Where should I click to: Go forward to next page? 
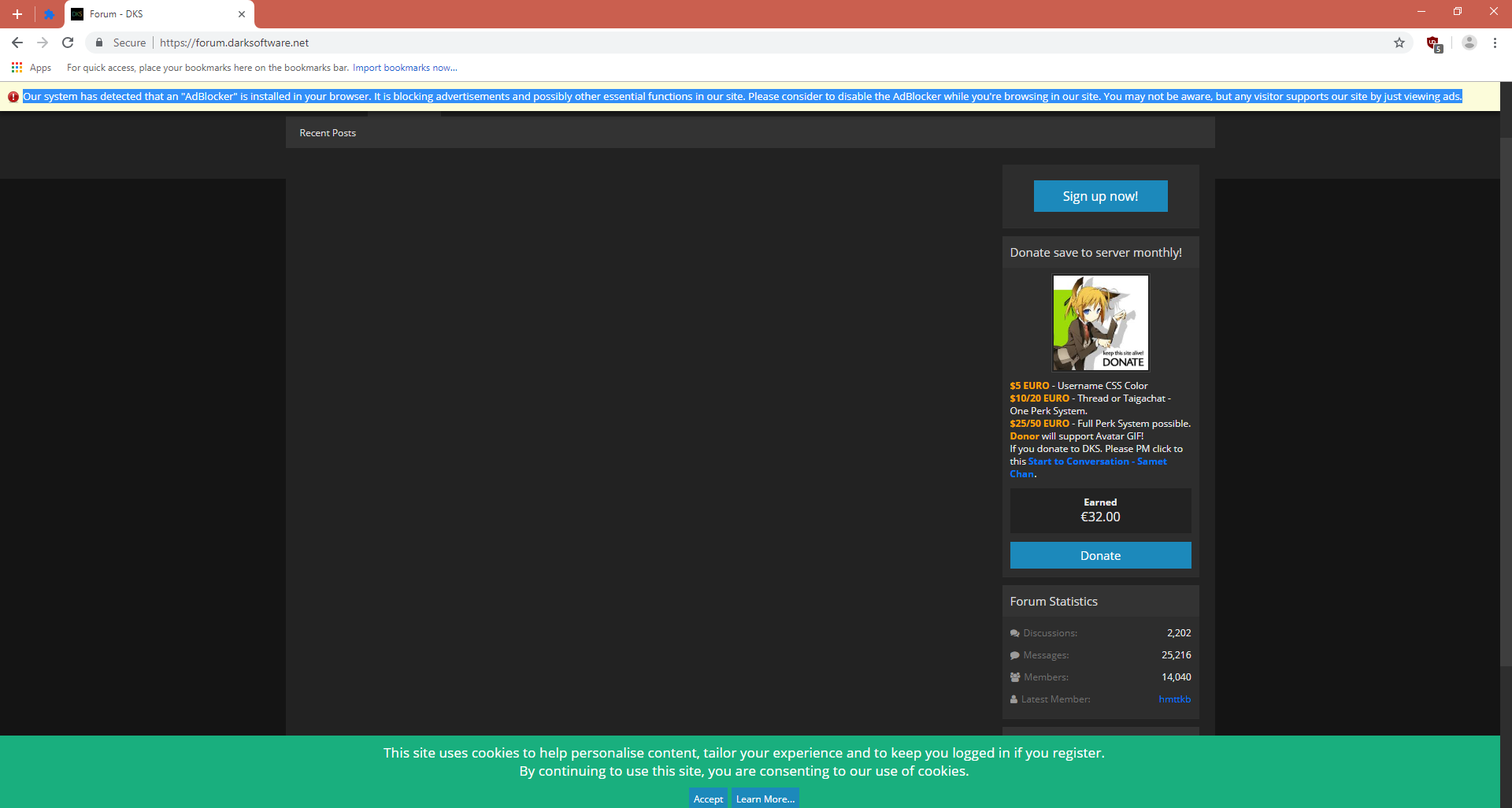click(x=43, y=43)
